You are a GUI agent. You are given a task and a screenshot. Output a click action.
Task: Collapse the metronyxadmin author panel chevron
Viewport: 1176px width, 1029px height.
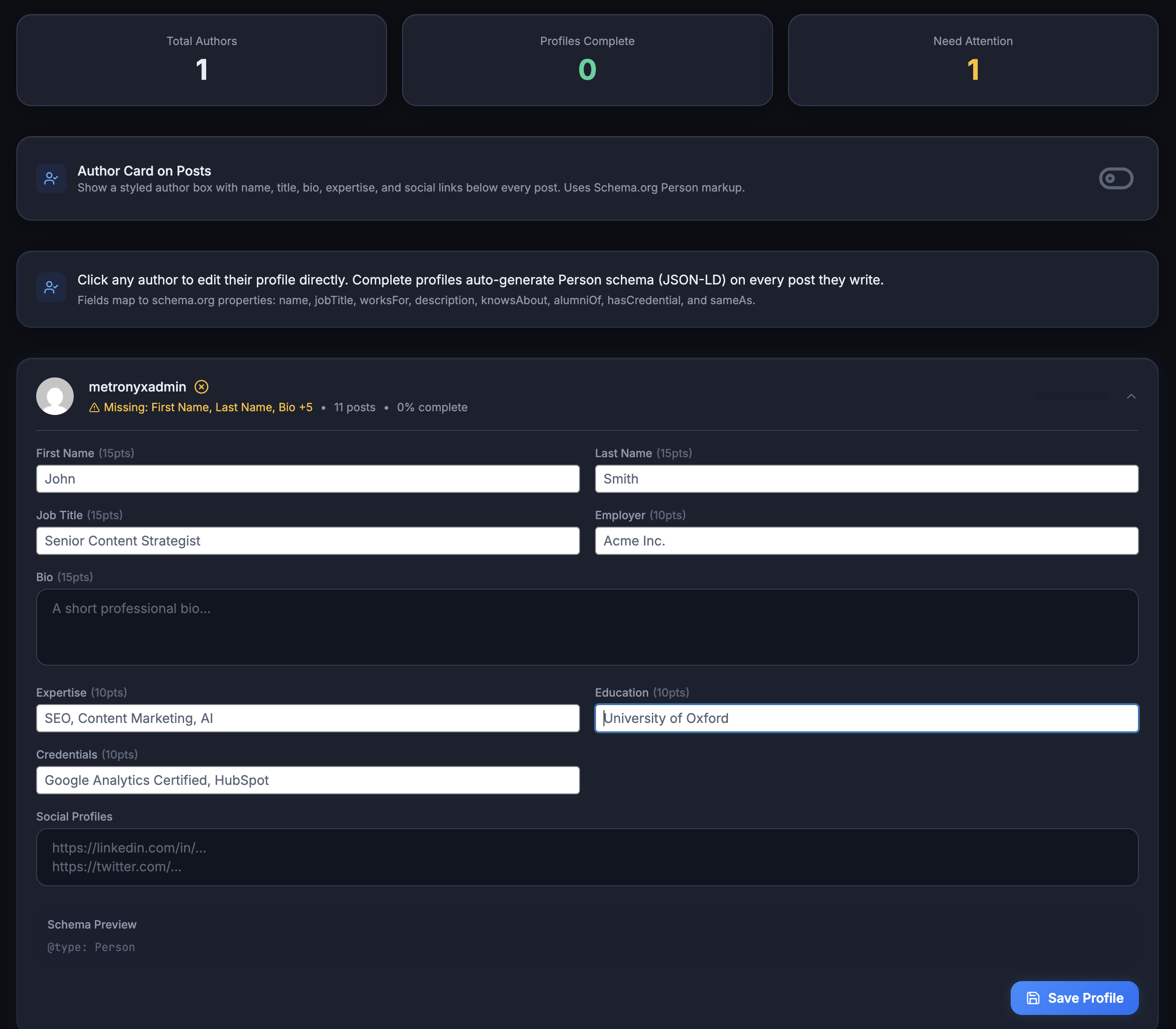1130,396
